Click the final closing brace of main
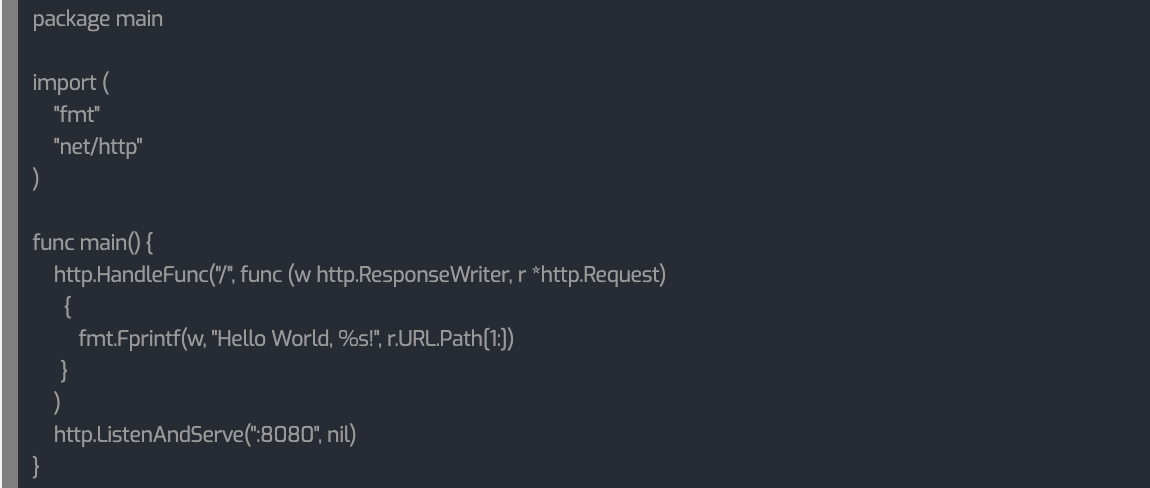The image size is (1150, 488). [37, 467]
